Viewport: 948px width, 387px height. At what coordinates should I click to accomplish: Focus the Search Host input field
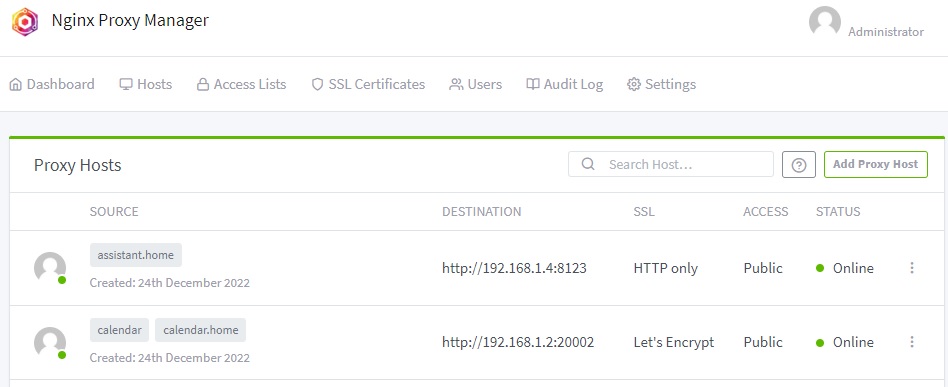point(670,164)
